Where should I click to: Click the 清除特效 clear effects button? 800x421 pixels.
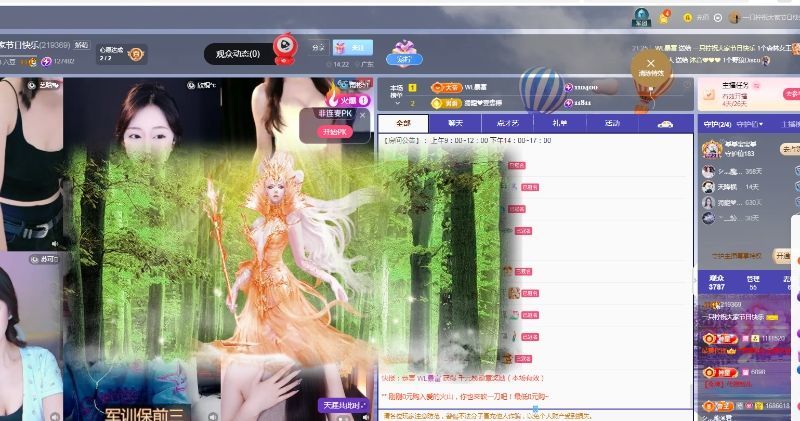coord(651,66)
